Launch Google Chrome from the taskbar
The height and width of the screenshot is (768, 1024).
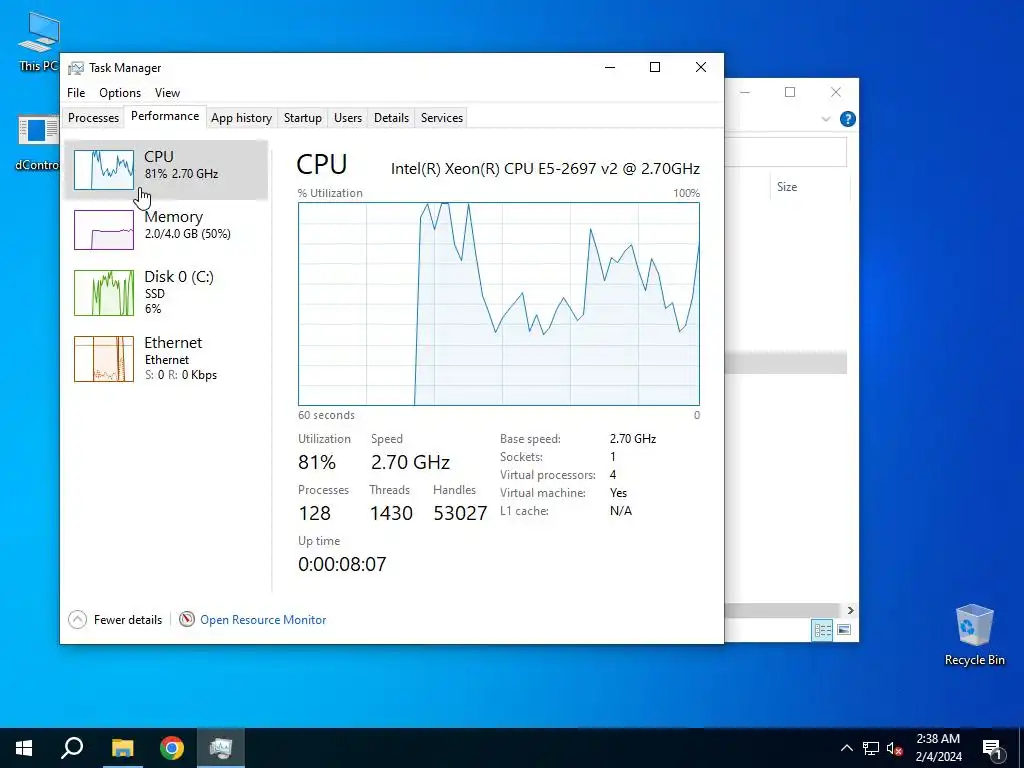(x=172, y=748)
